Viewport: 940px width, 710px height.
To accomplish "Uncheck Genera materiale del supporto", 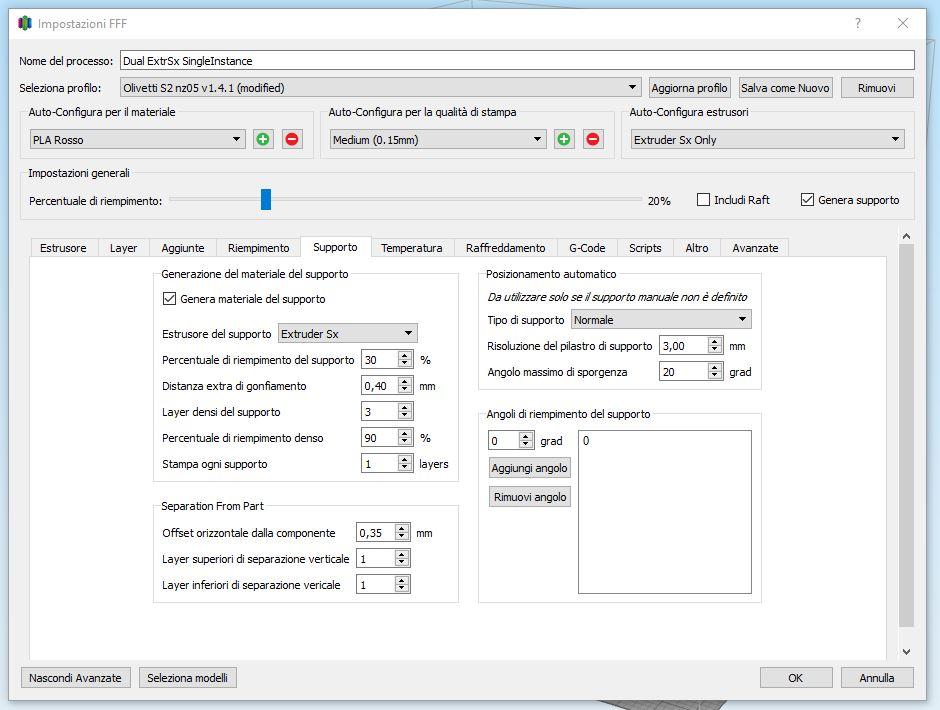I will click(x=169, y=299).
